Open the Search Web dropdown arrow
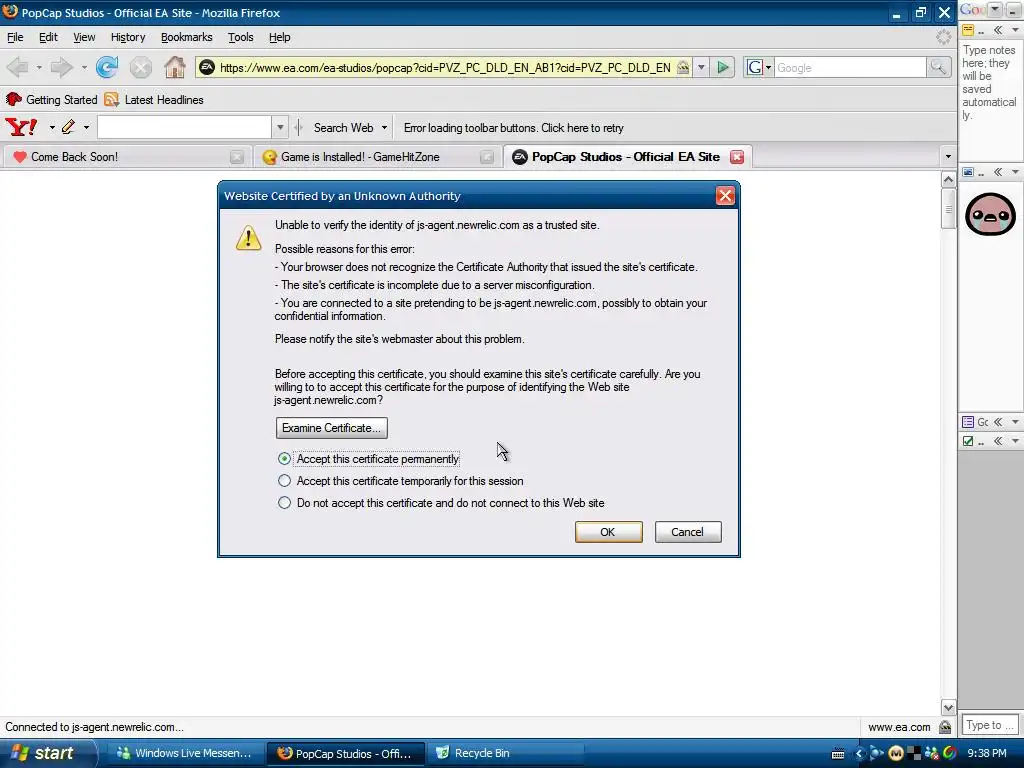 point(384,127)
